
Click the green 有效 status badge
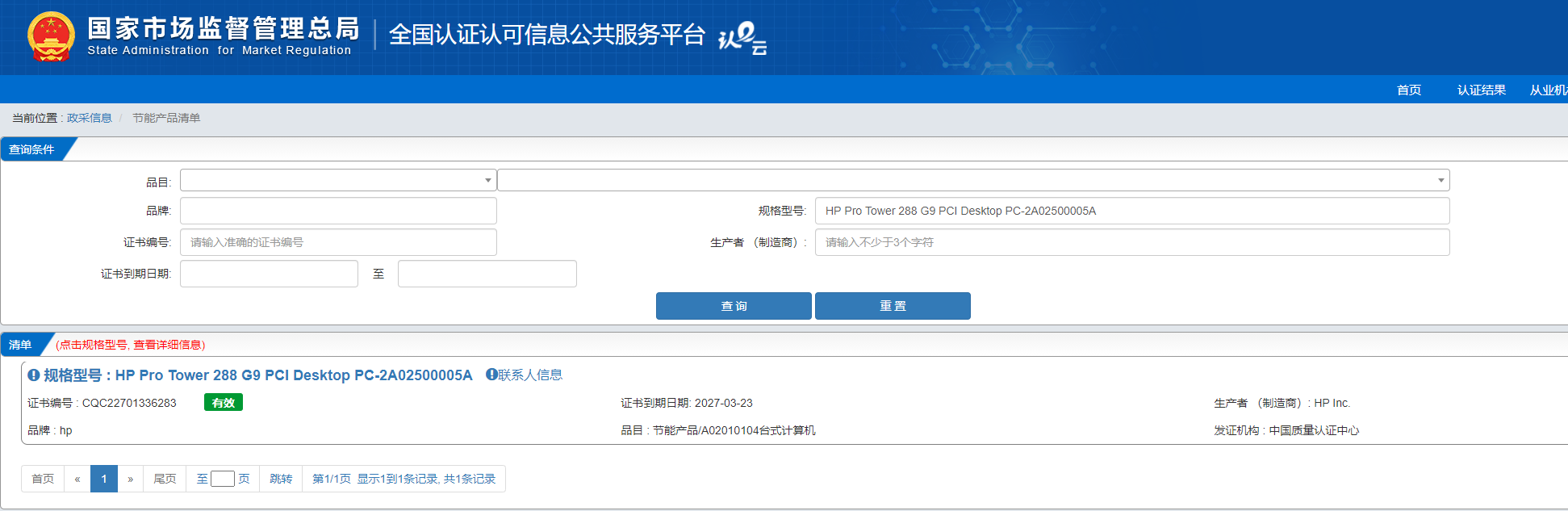point(224,402)
